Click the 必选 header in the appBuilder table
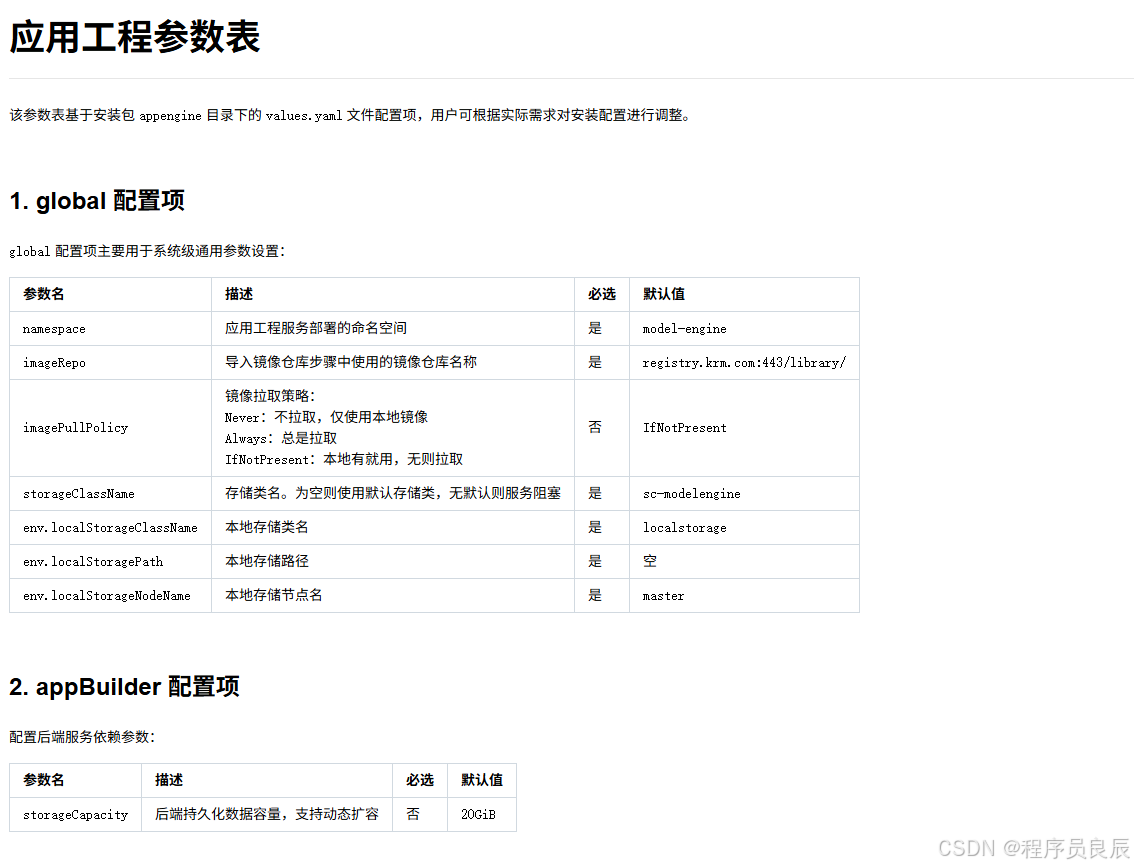 [420, 780]
